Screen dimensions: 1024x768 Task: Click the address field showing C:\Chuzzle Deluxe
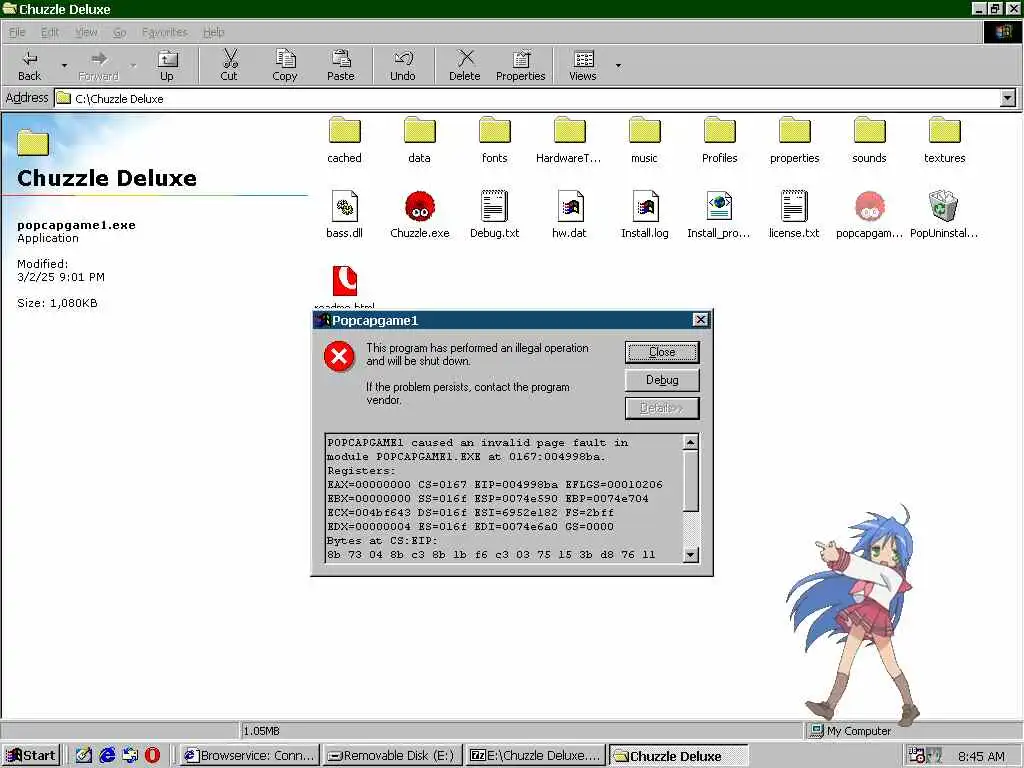point(528,99)
